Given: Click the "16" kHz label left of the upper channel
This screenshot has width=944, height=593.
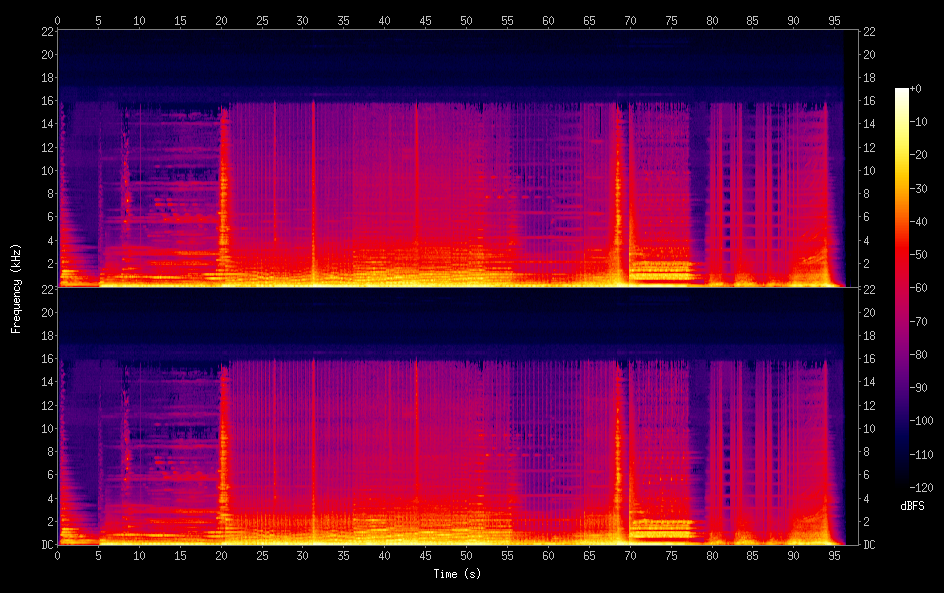Looking at the screenshot, I should (x=45, y=101).
